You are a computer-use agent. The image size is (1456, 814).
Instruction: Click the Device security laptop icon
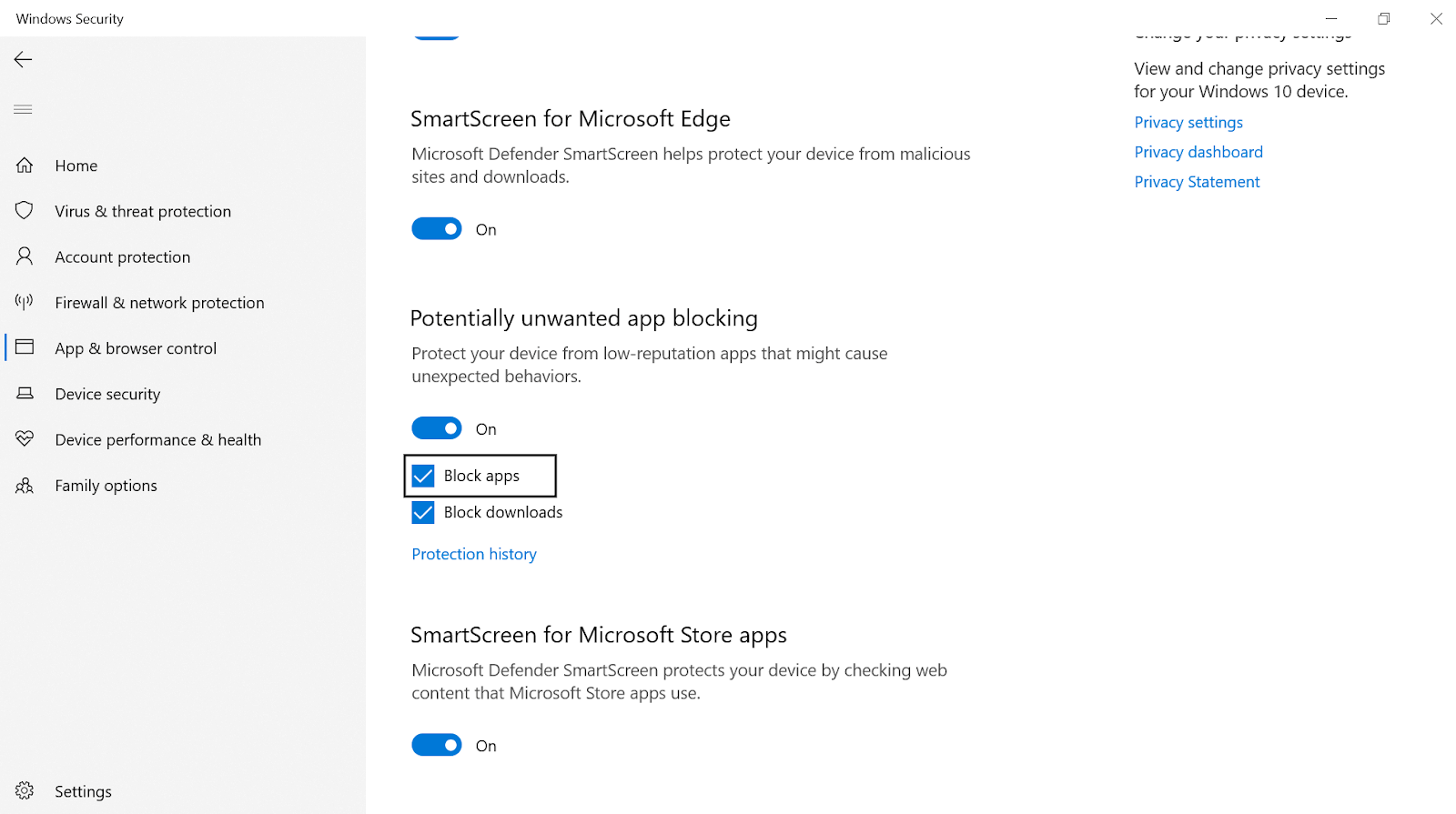point(25,394)
